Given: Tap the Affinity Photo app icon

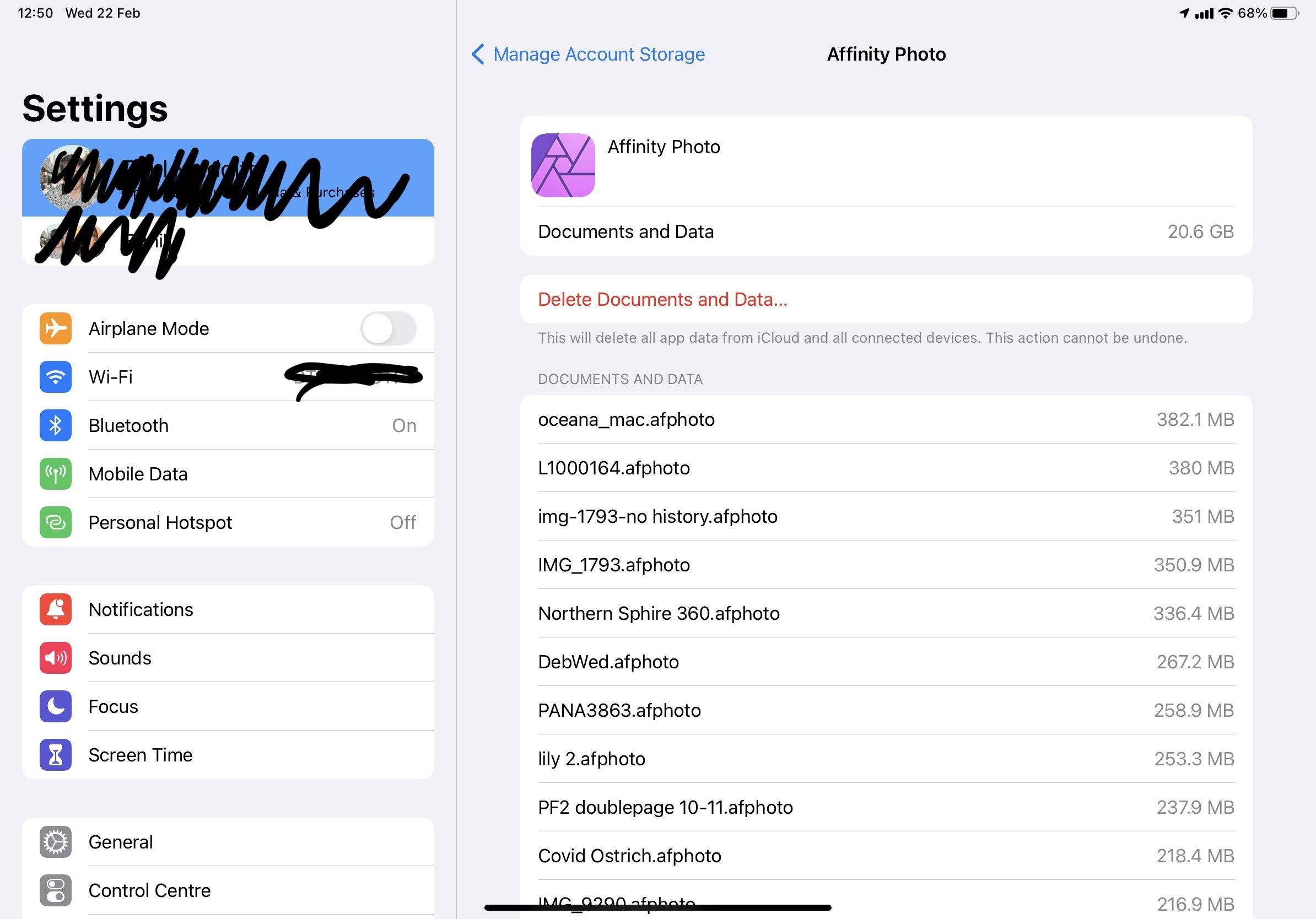Looking at the screenshot, I should (x=563, y=165).
